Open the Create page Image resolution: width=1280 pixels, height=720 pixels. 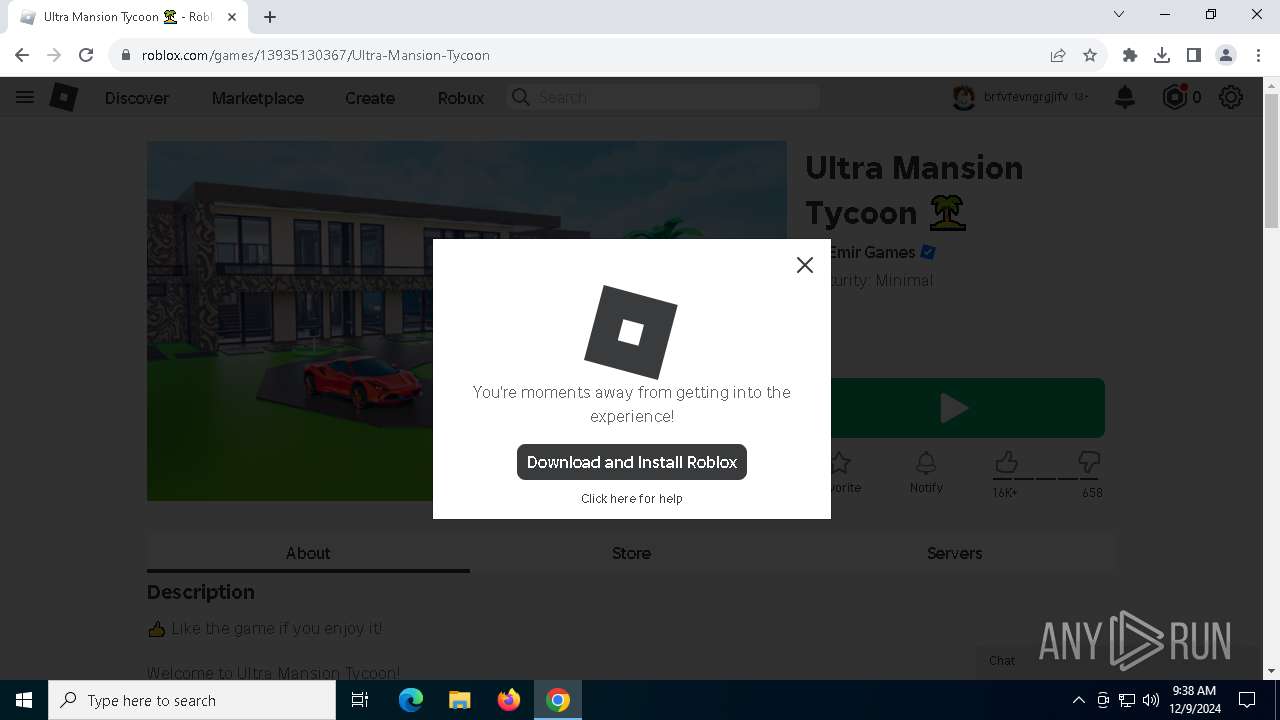[x=370, y=98]
